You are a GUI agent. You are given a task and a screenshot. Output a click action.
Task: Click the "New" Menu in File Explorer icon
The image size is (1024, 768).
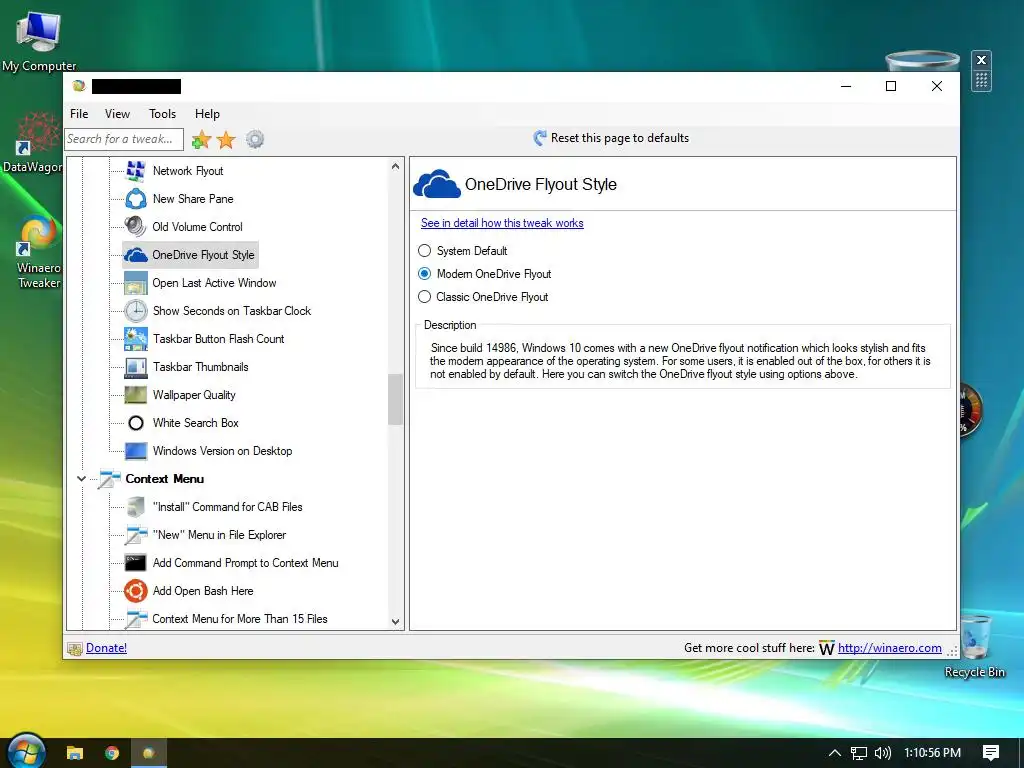point(136,535)
